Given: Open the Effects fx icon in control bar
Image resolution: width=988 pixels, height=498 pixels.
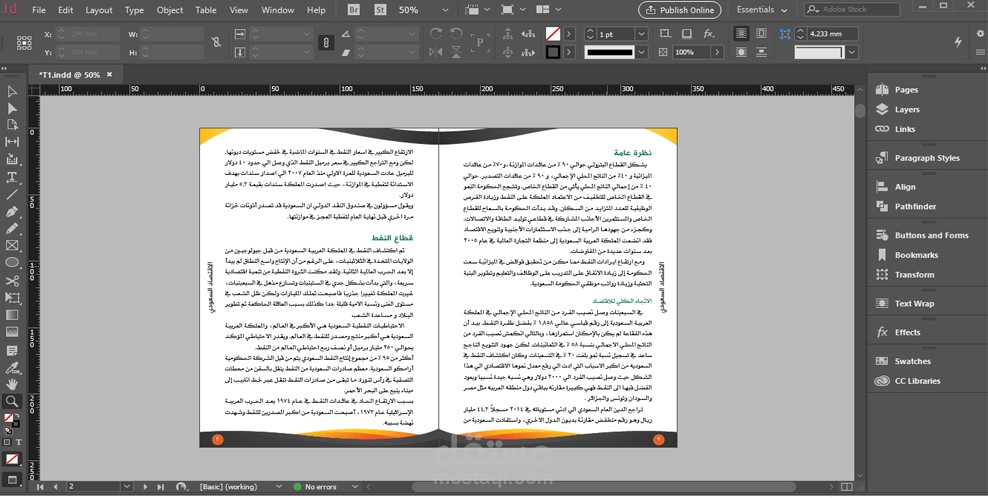Looking at the screenshot, I should tap(709, 34).
